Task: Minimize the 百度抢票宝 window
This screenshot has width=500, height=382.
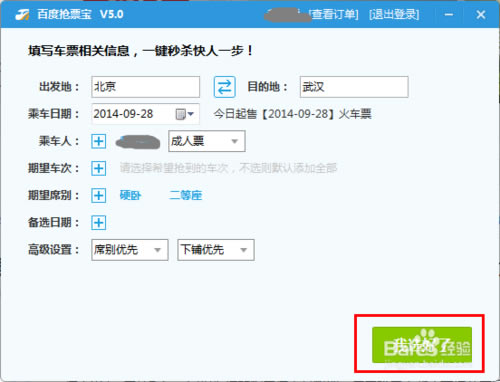Action: point(449,14)
